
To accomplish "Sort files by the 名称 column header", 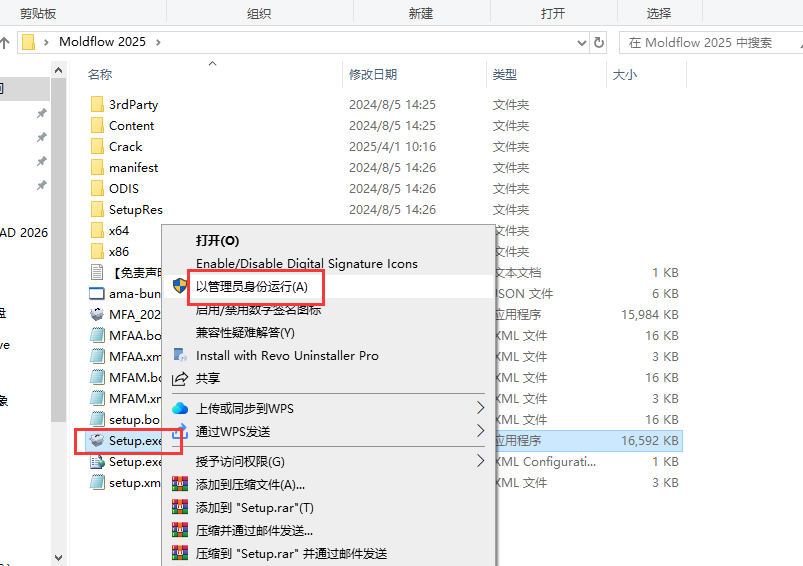I will click(100, 75).
